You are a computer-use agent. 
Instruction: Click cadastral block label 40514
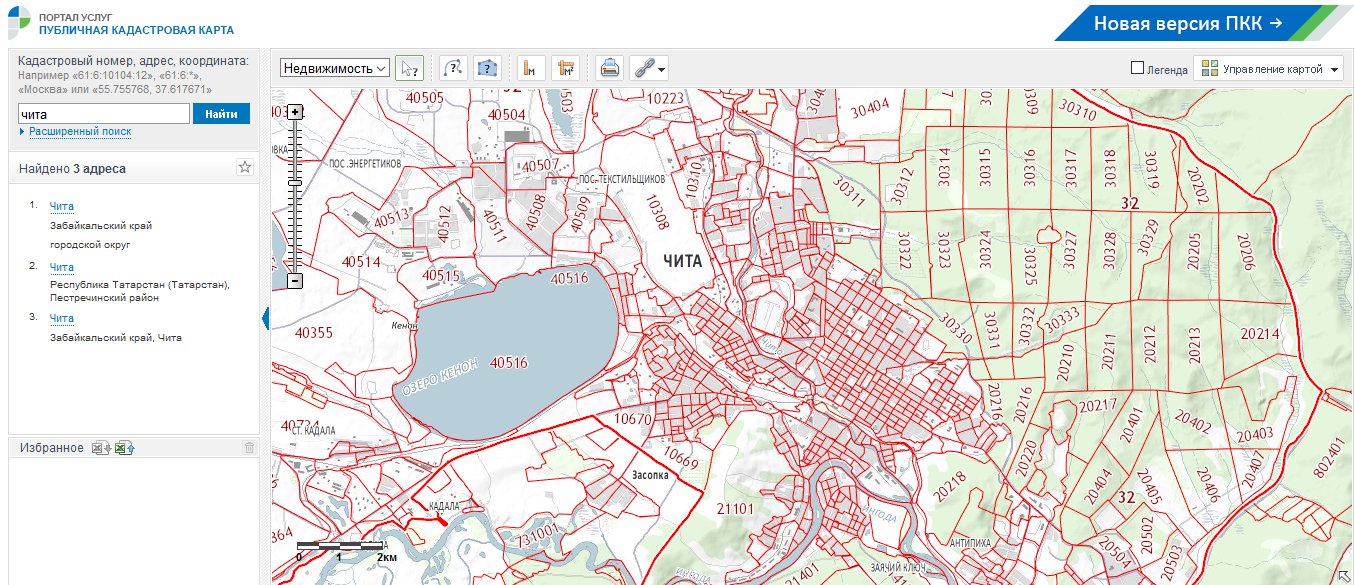[361, 262]
